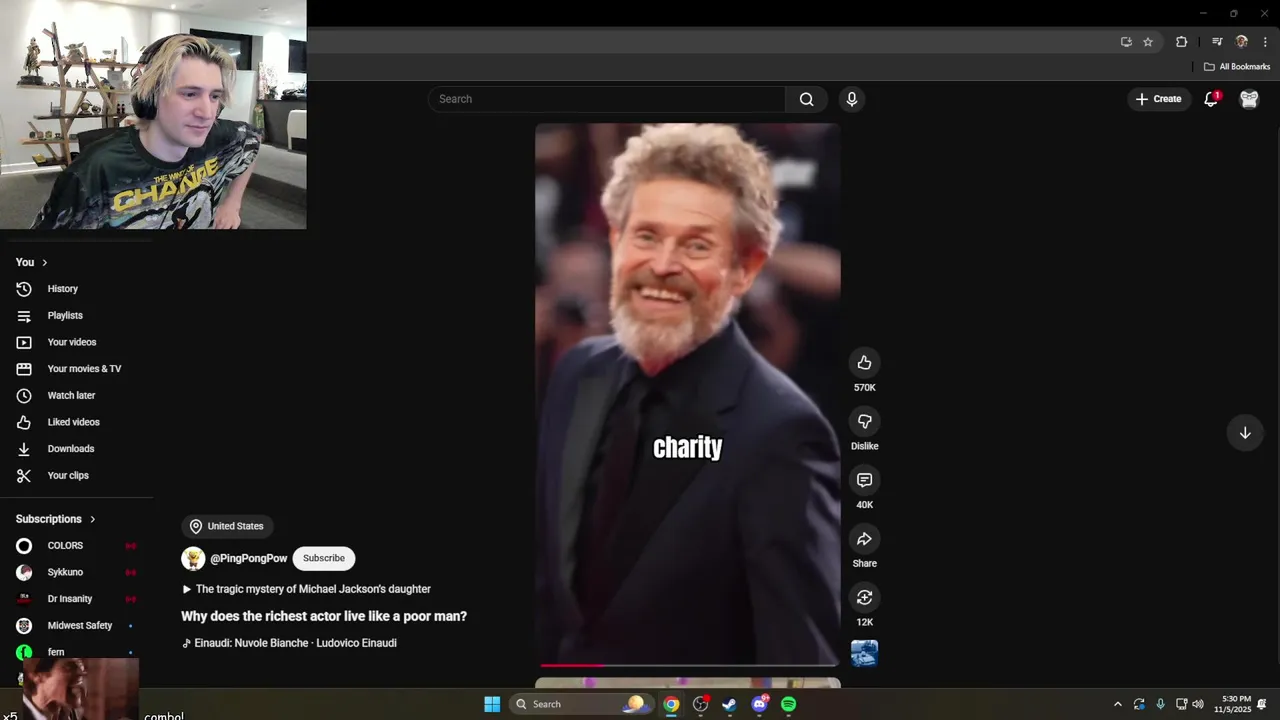
Task: Open Chrome media controls icon
Action: 1217,42
